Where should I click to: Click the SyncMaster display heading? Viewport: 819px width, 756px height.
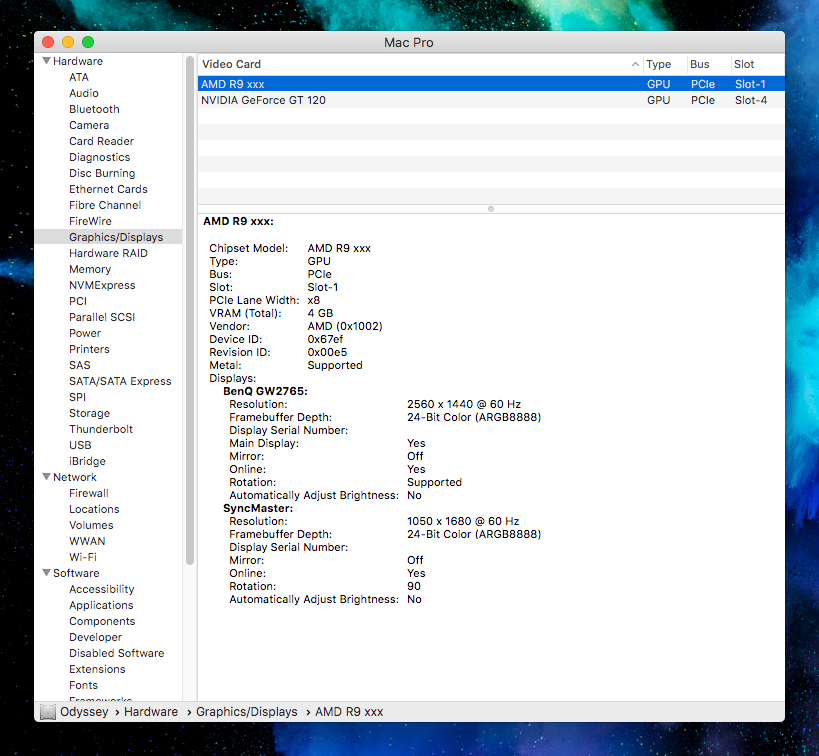(x=258, y=508)
